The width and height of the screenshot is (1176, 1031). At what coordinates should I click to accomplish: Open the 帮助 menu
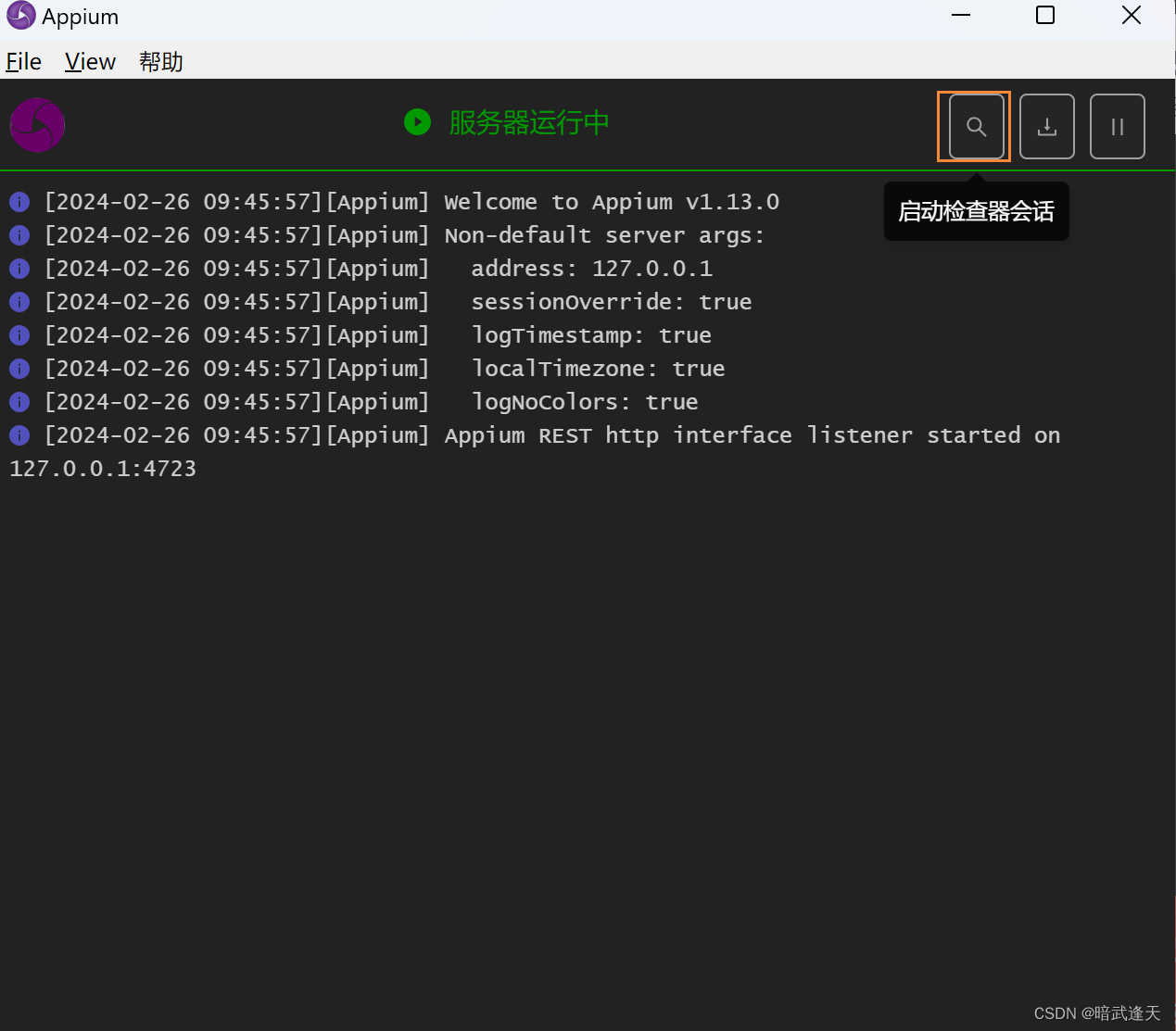click(161, 62)
